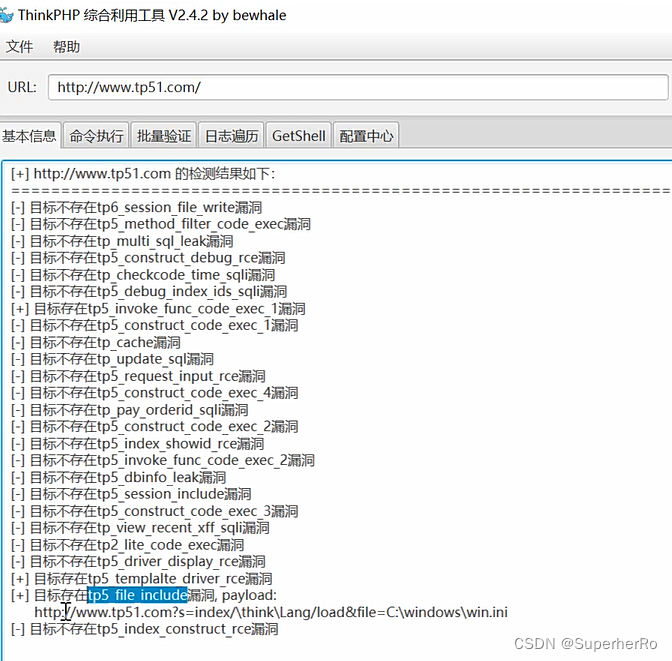Click the tp5_construct_code_exec_3 result line
The width and height of the screenshot is (672, 661).
tap(154, 511)
